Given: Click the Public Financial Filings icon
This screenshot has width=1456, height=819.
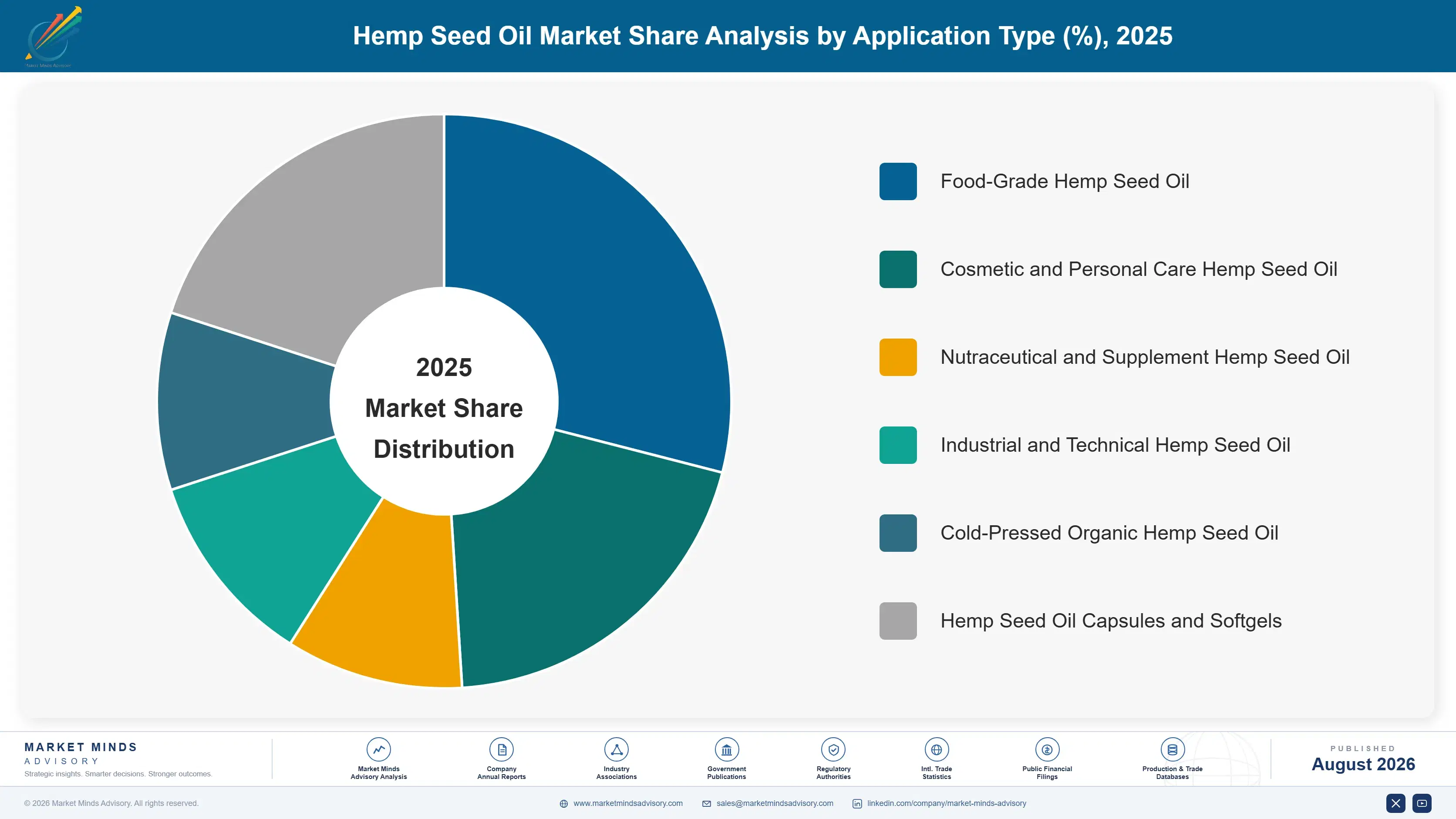Looking at the screenshot, I should (x=1047, y=749).
